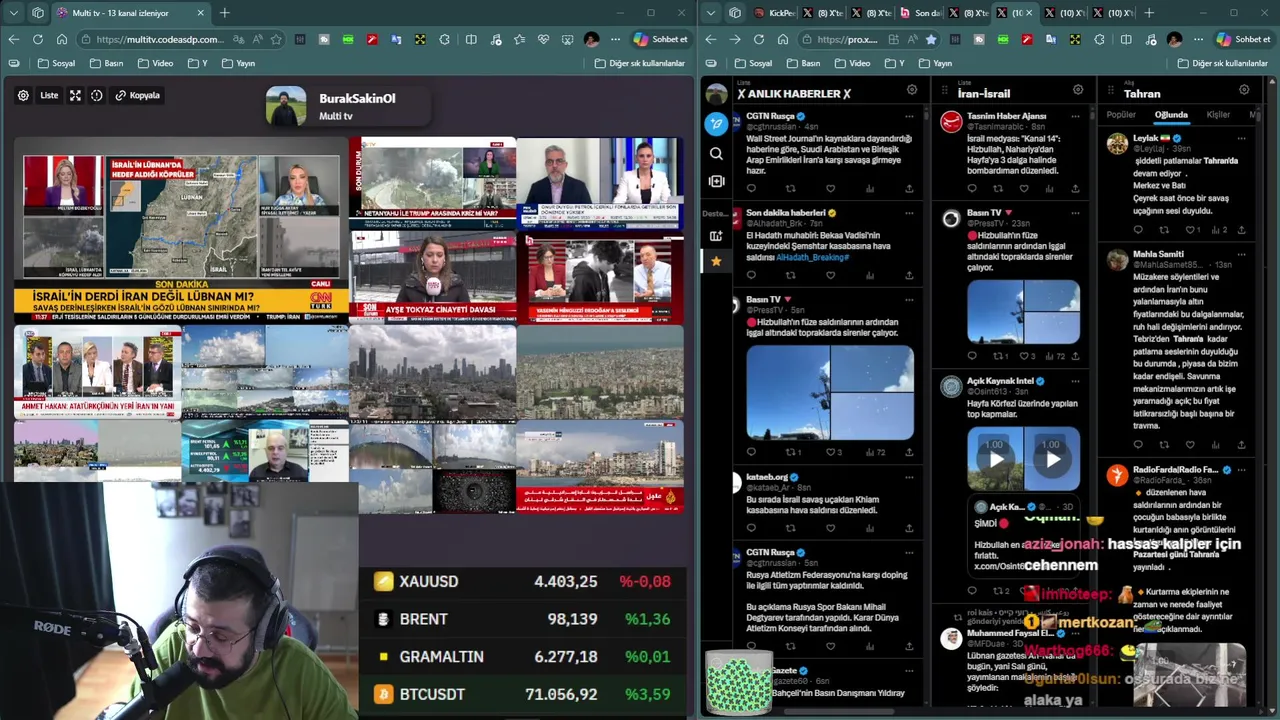Favorite the multitv page with star icon
Screen dimensions: 1280x720
click(x=276, y=39)
